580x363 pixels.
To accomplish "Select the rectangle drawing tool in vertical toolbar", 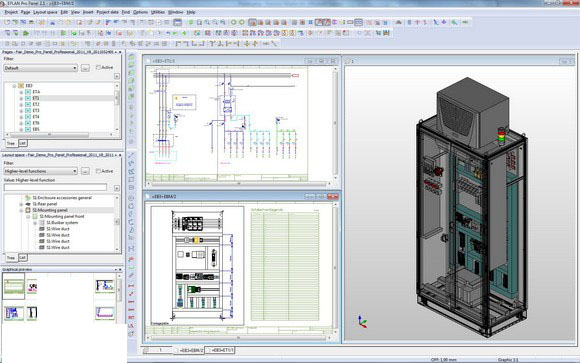I will pyautogui.click(x=131, y=180).
